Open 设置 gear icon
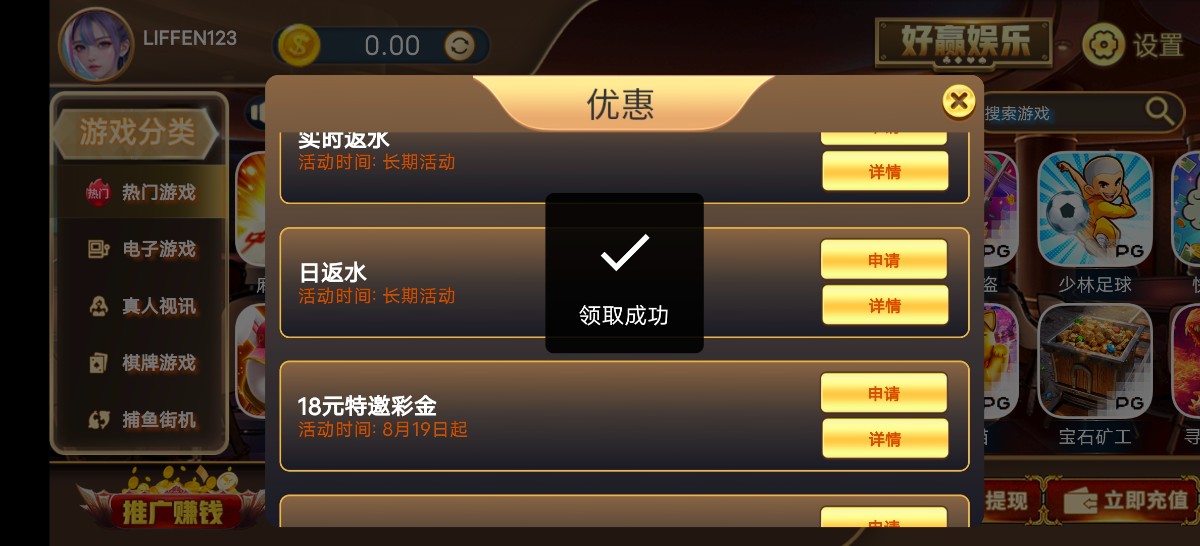This screenshot has width=1200, height=546. click(1104, 45)
